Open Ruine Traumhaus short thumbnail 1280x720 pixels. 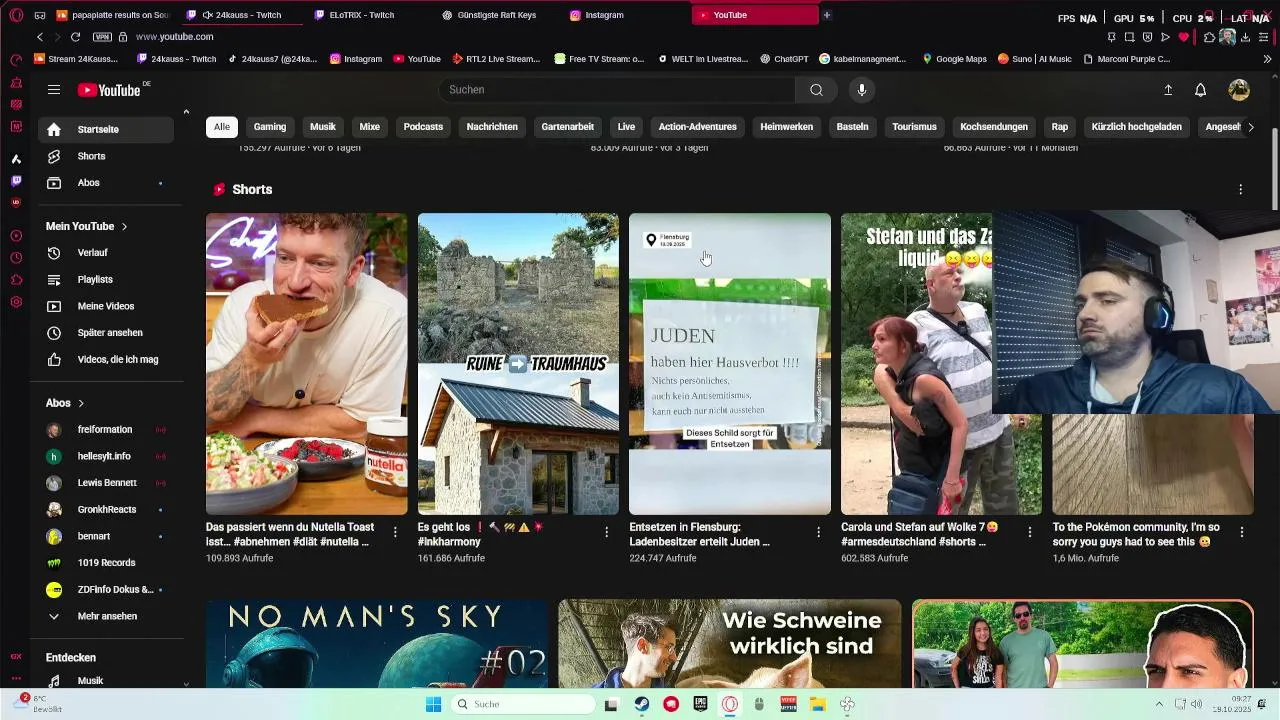point(518,364)
